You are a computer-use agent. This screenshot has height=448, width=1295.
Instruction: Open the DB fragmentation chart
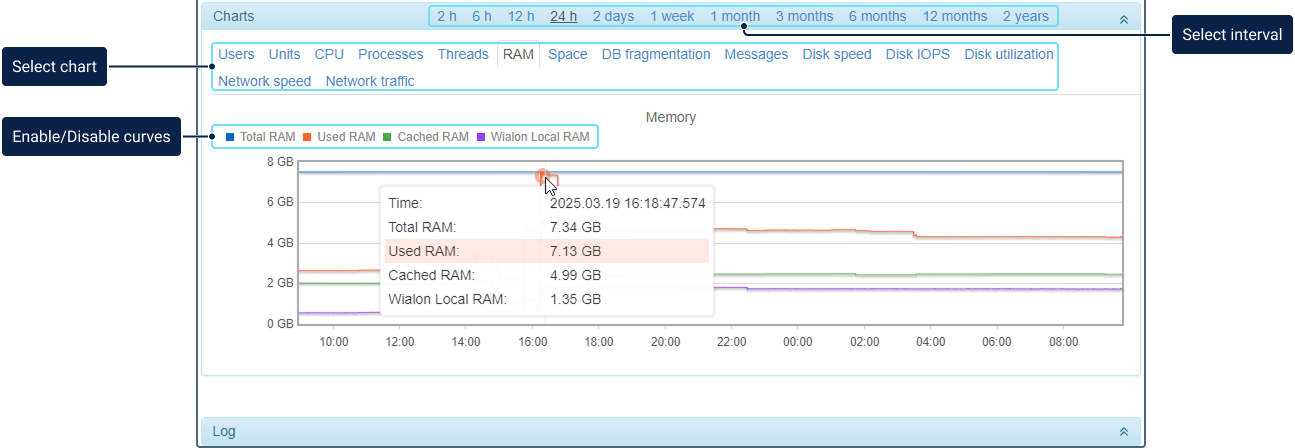coord(656,54)
